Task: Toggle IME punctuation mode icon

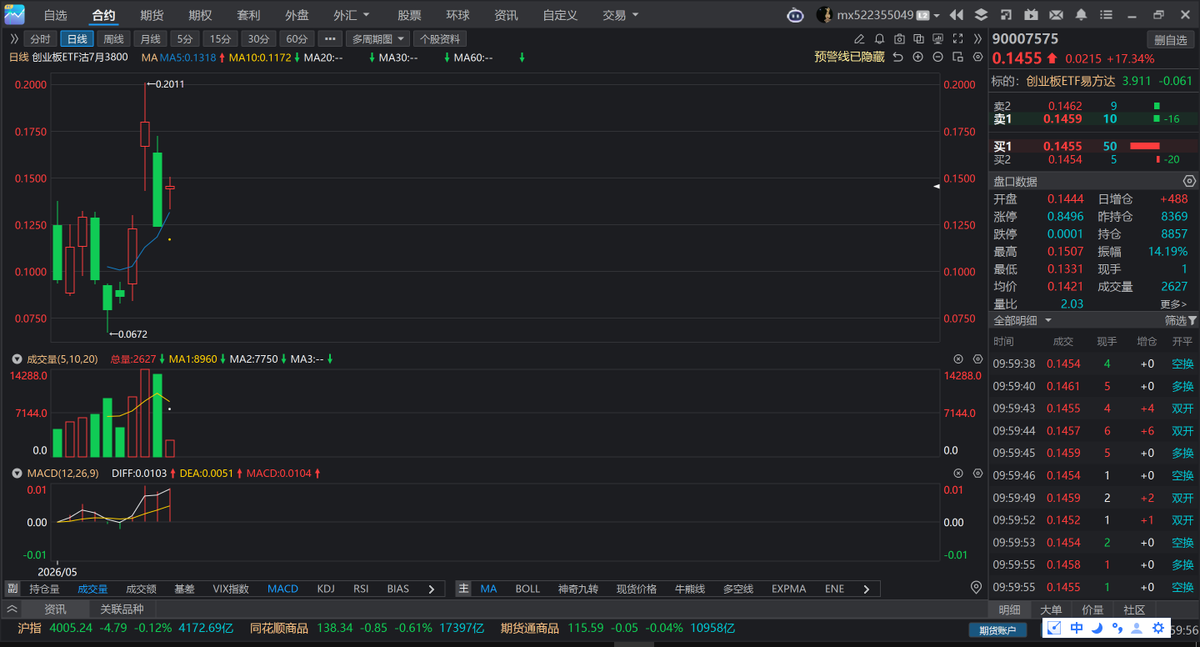Action: click(1118, 628)
